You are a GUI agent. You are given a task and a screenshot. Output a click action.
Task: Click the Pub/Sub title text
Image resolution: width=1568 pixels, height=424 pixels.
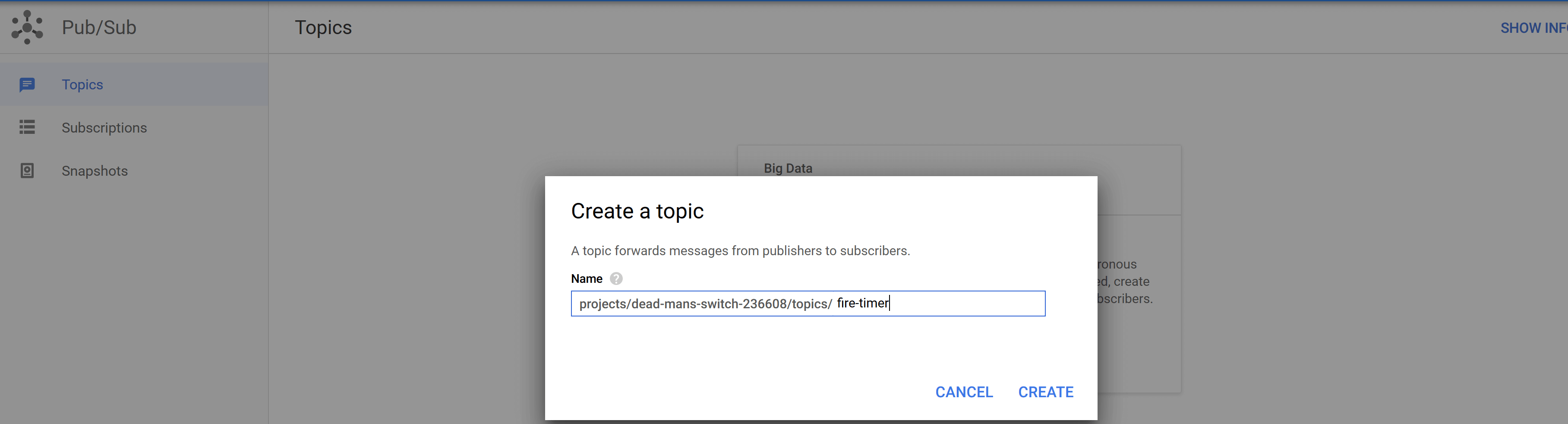coord(98,27)
